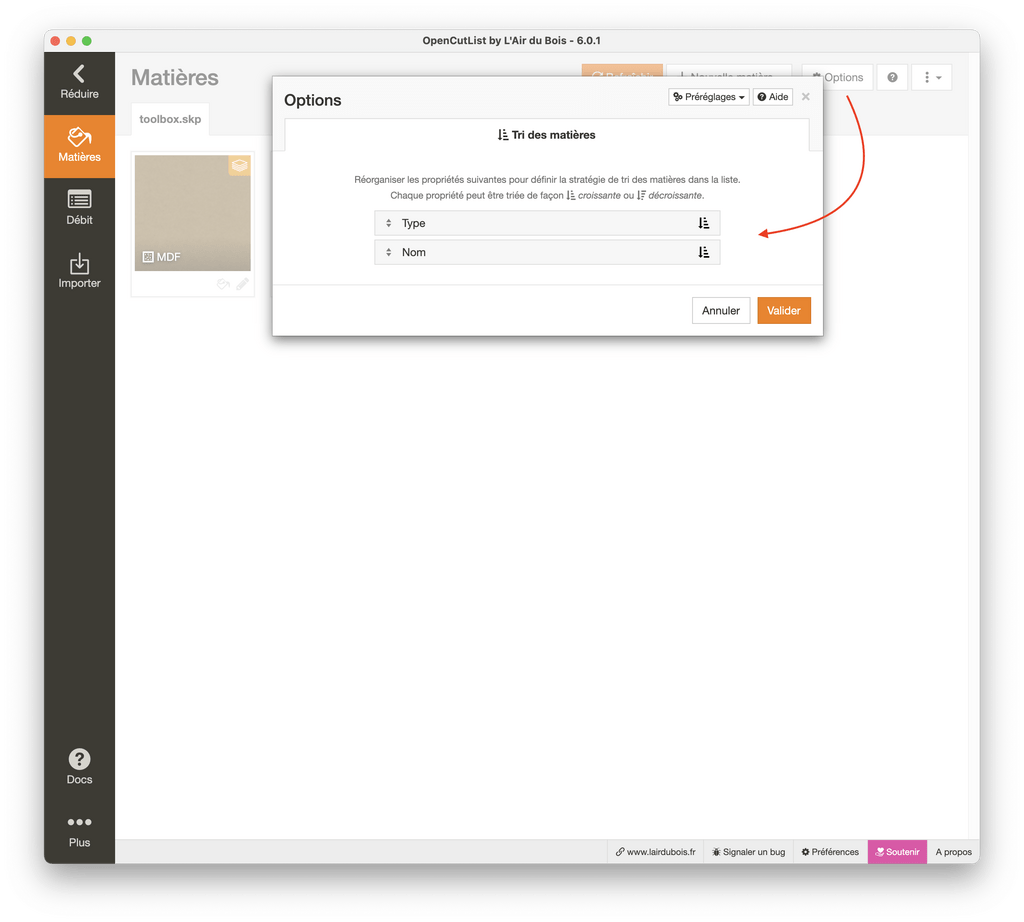Click the yellow macOS minimize button
Screen dimensions: 1024x922
[71, 40]
